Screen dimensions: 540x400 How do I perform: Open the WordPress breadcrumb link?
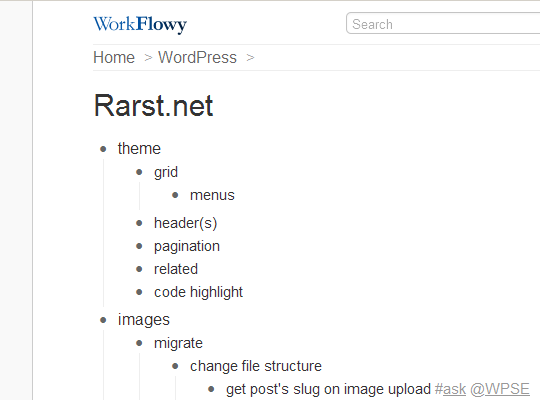(x=197, y=58)
